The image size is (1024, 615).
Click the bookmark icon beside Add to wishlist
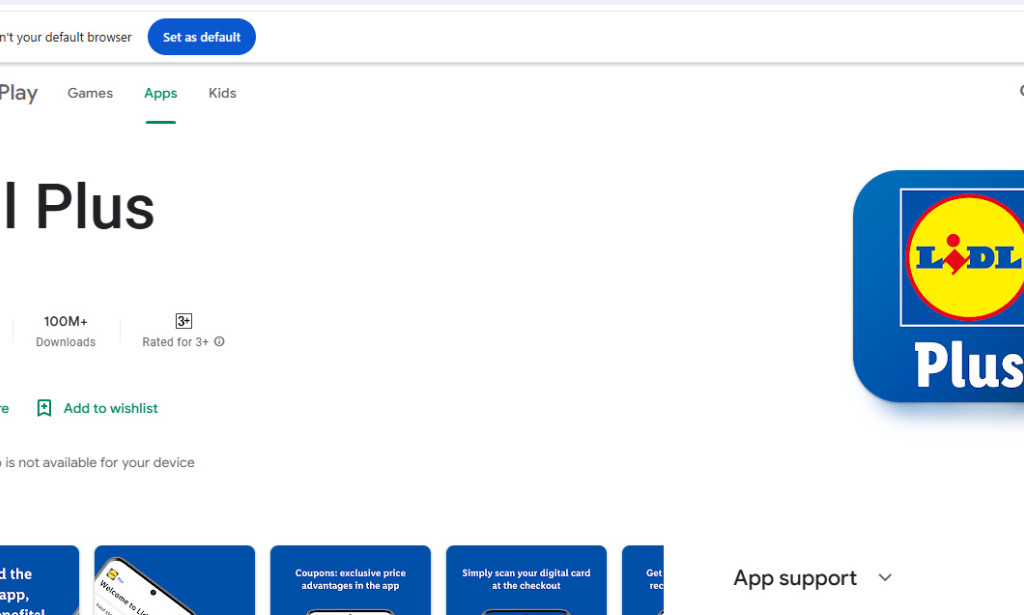click(44, 408)
